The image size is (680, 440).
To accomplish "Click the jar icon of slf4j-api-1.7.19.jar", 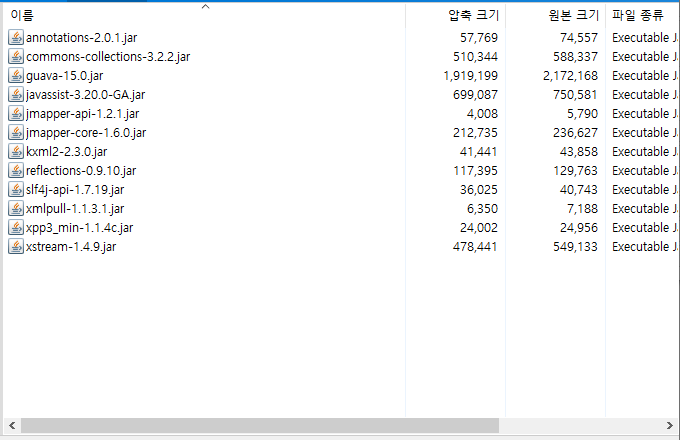I will 16,189.
